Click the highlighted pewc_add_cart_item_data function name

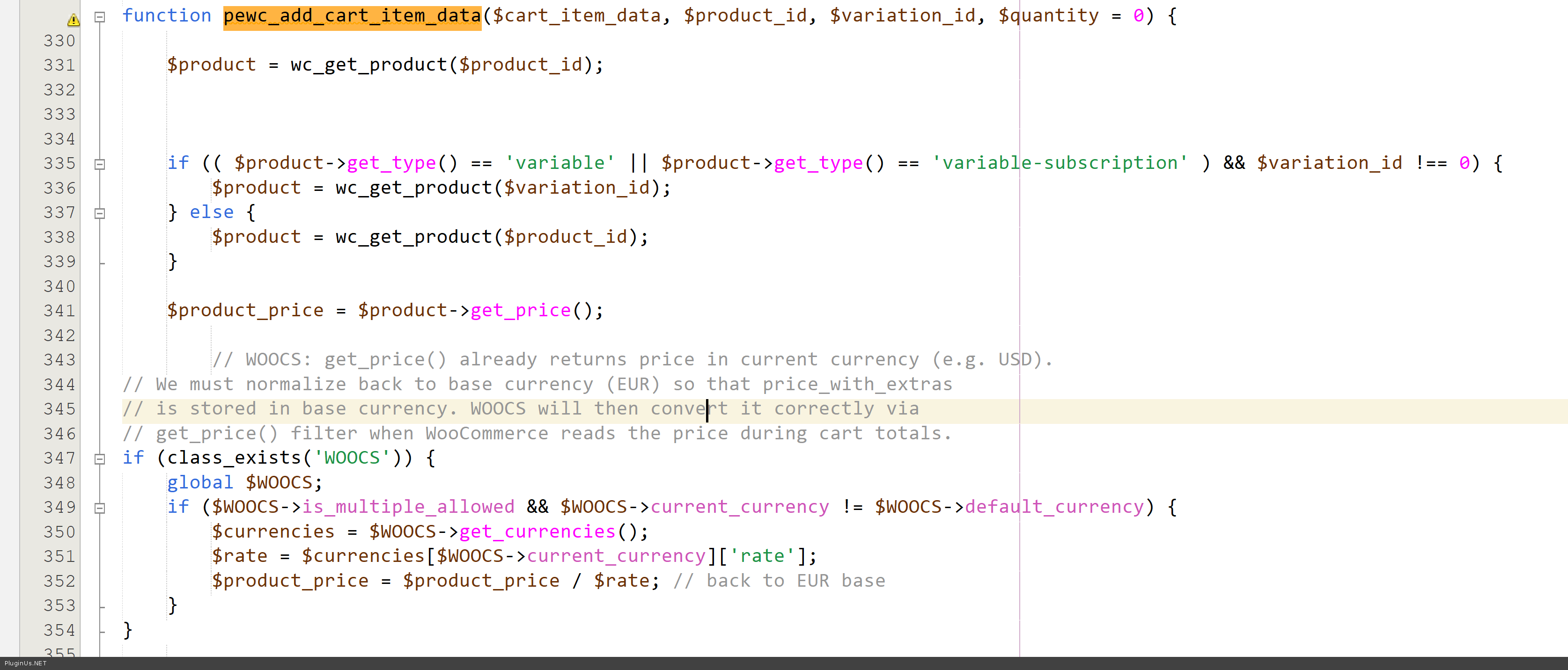(352, 15)
